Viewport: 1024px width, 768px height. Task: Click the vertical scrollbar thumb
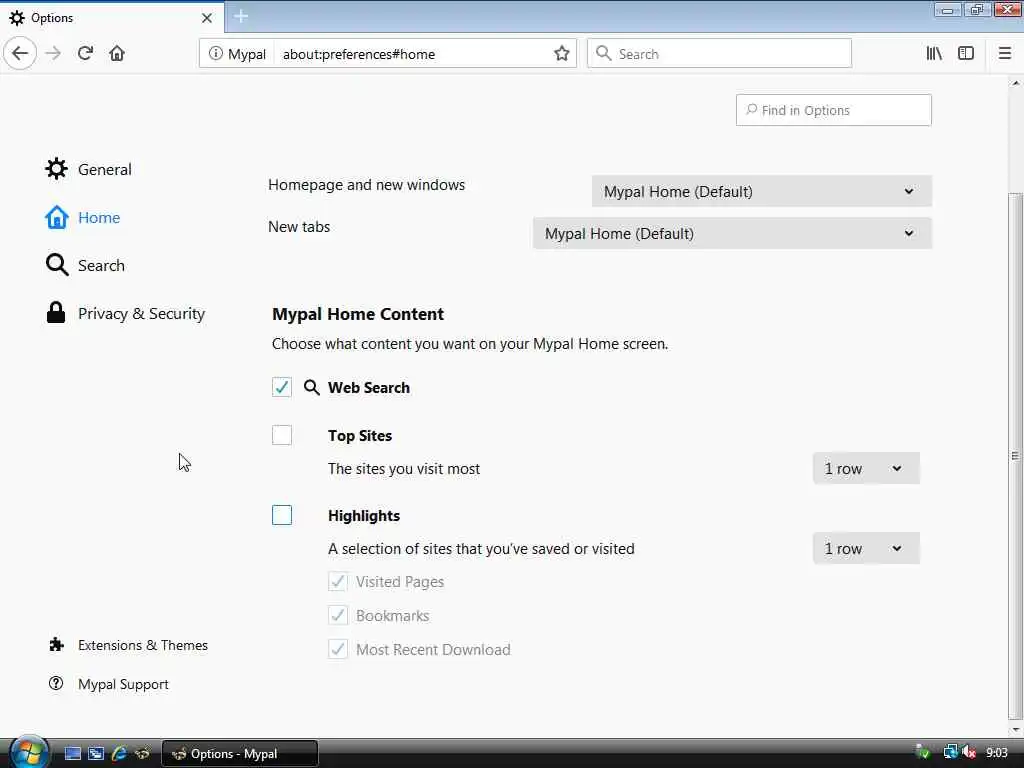1015,455
